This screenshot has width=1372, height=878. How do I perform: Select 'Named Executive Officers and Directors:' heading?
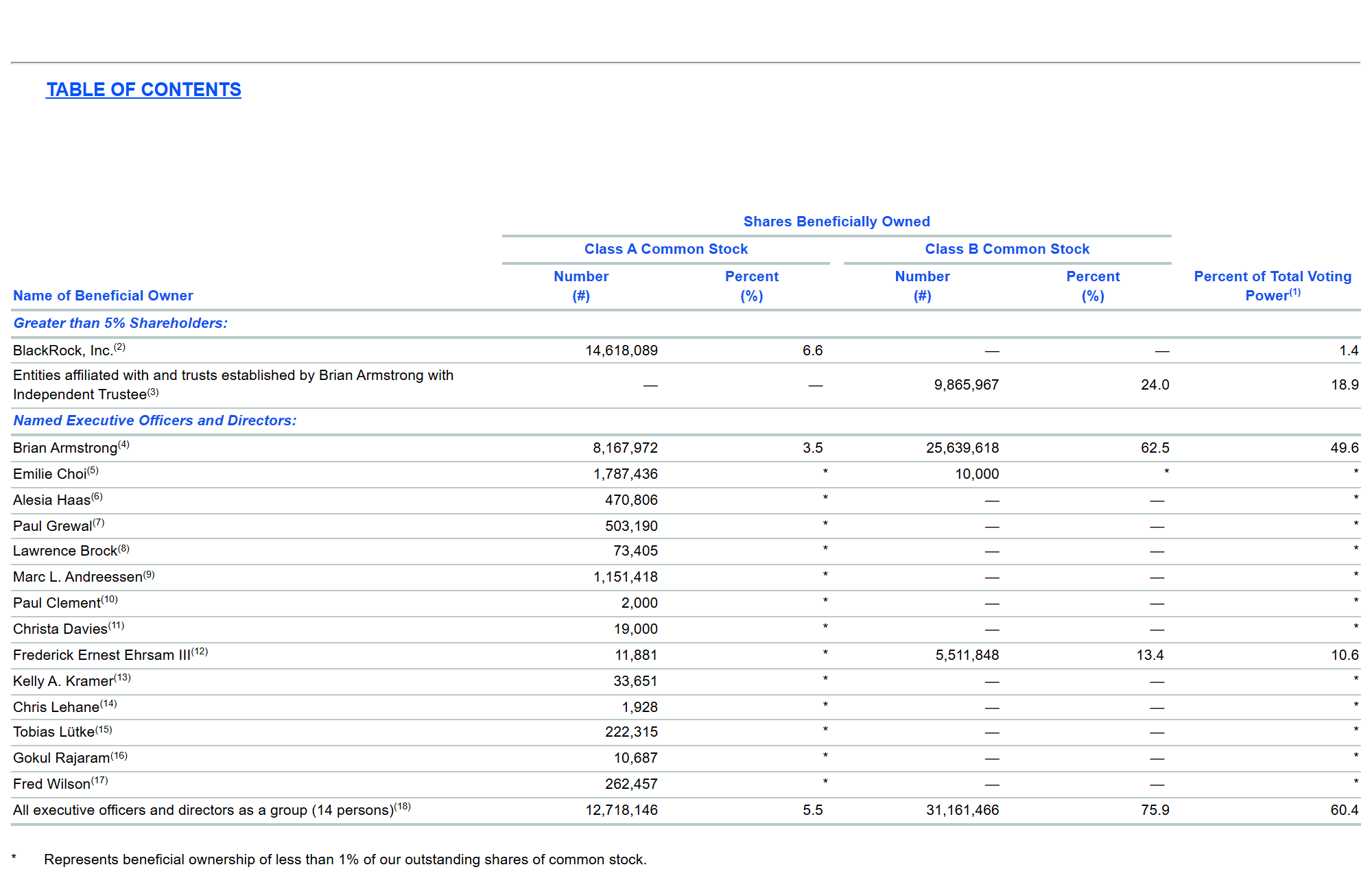point(155,420)
